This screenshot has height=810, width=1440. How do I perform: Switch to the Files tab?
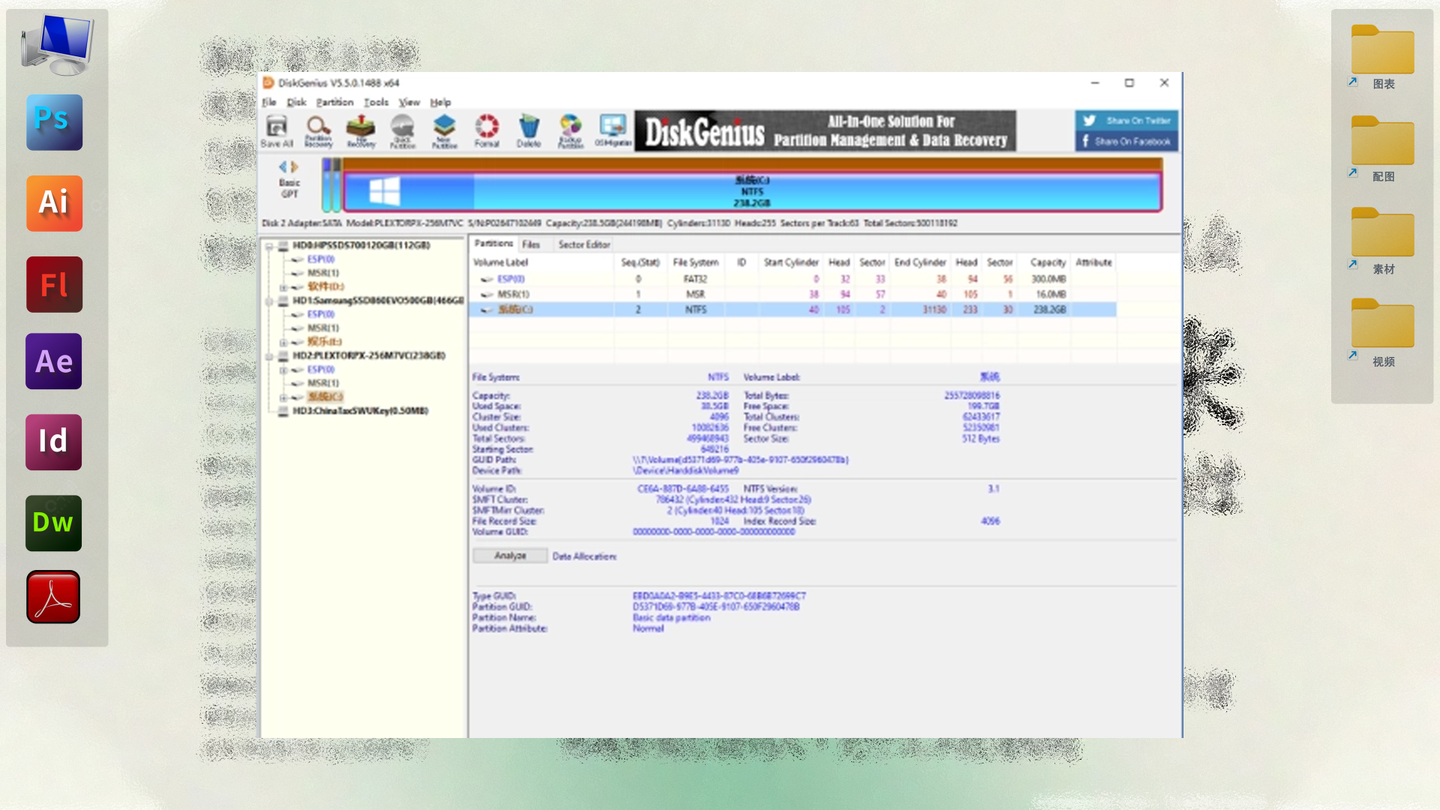pos(531,244)
